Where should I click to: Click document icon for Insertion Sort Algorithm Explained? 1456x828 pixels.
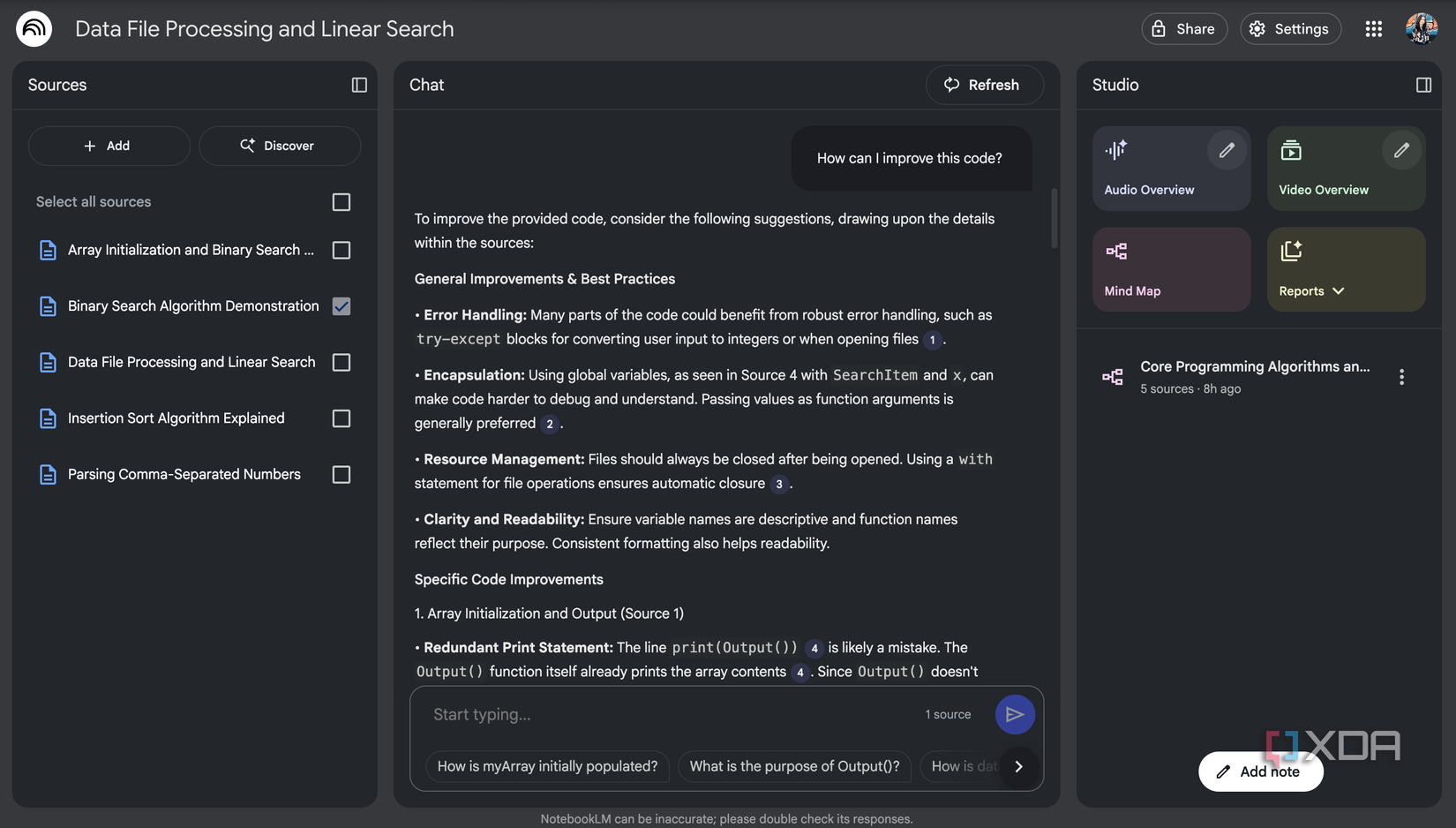click(x=48, y=418)
